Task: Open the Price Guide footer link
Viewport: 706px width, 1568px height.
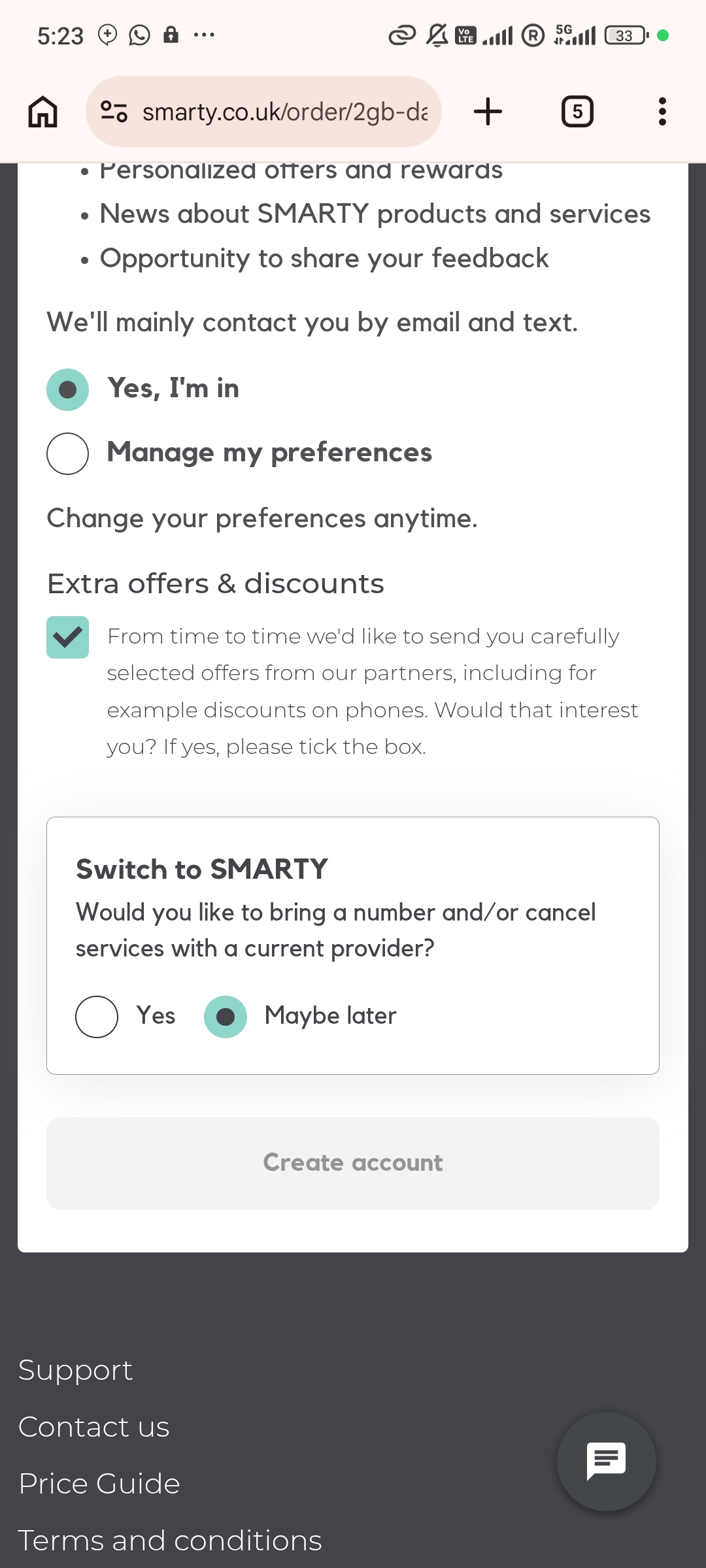Action: 99,1484
